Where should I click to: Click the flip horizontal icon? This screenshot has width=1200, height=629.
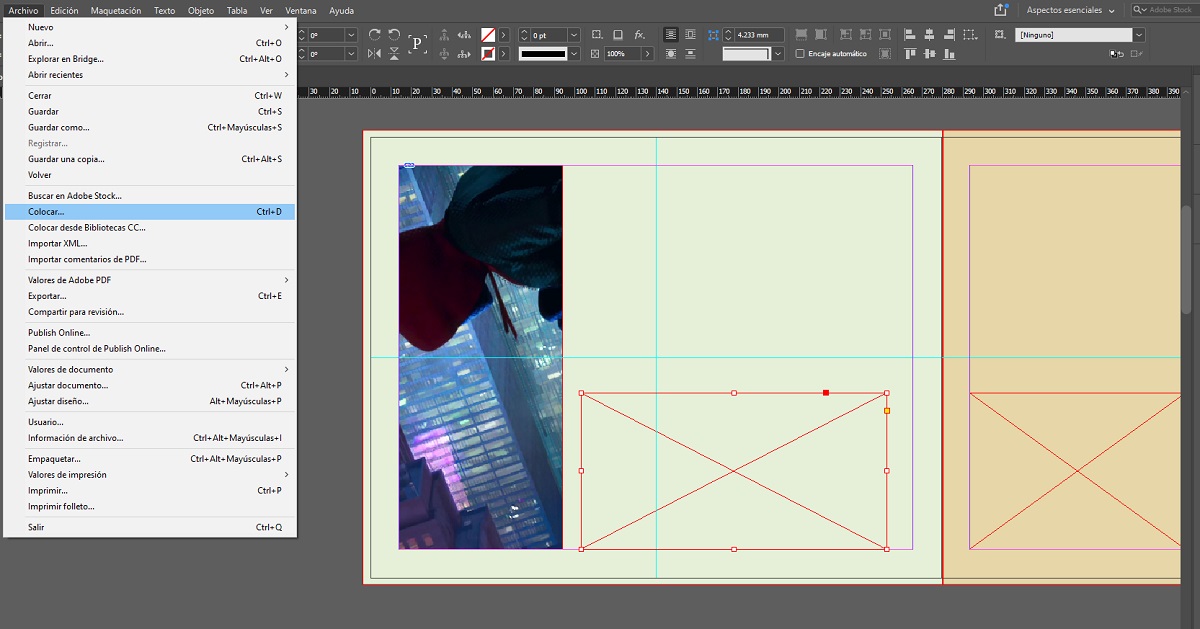(x=374, y=54)
